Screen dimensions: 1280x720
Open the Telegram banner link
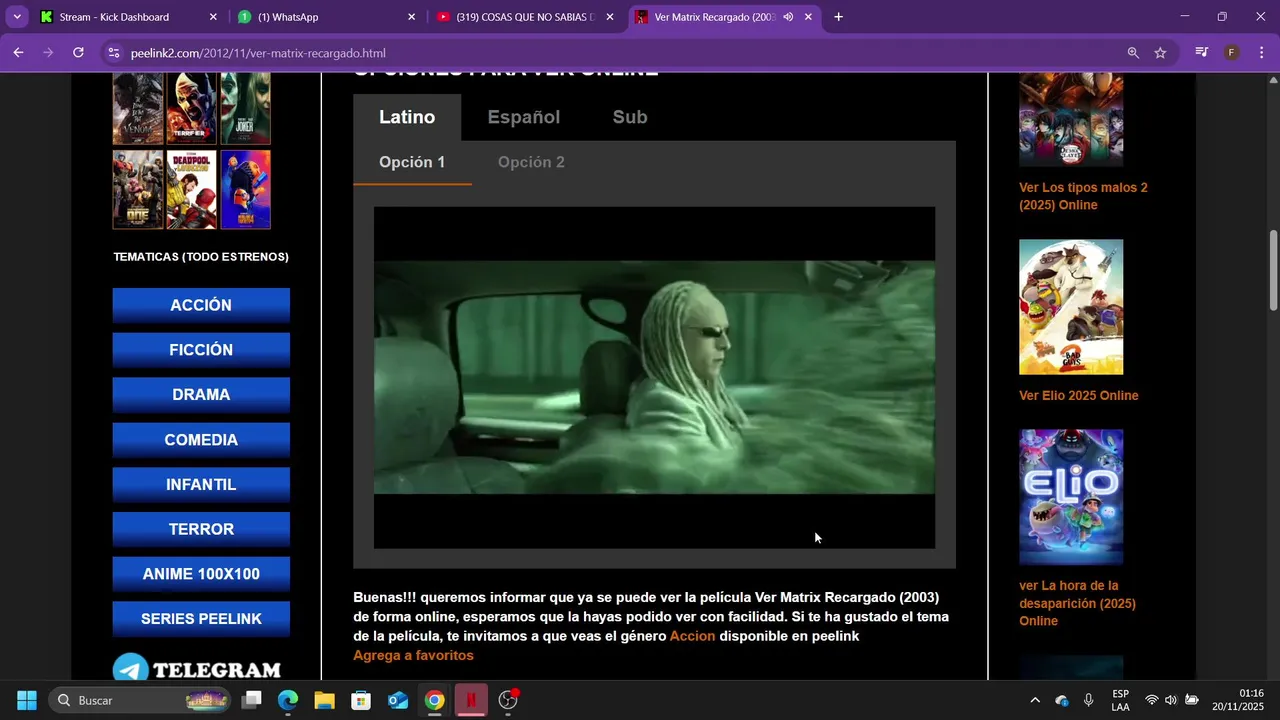click(197, 668)
